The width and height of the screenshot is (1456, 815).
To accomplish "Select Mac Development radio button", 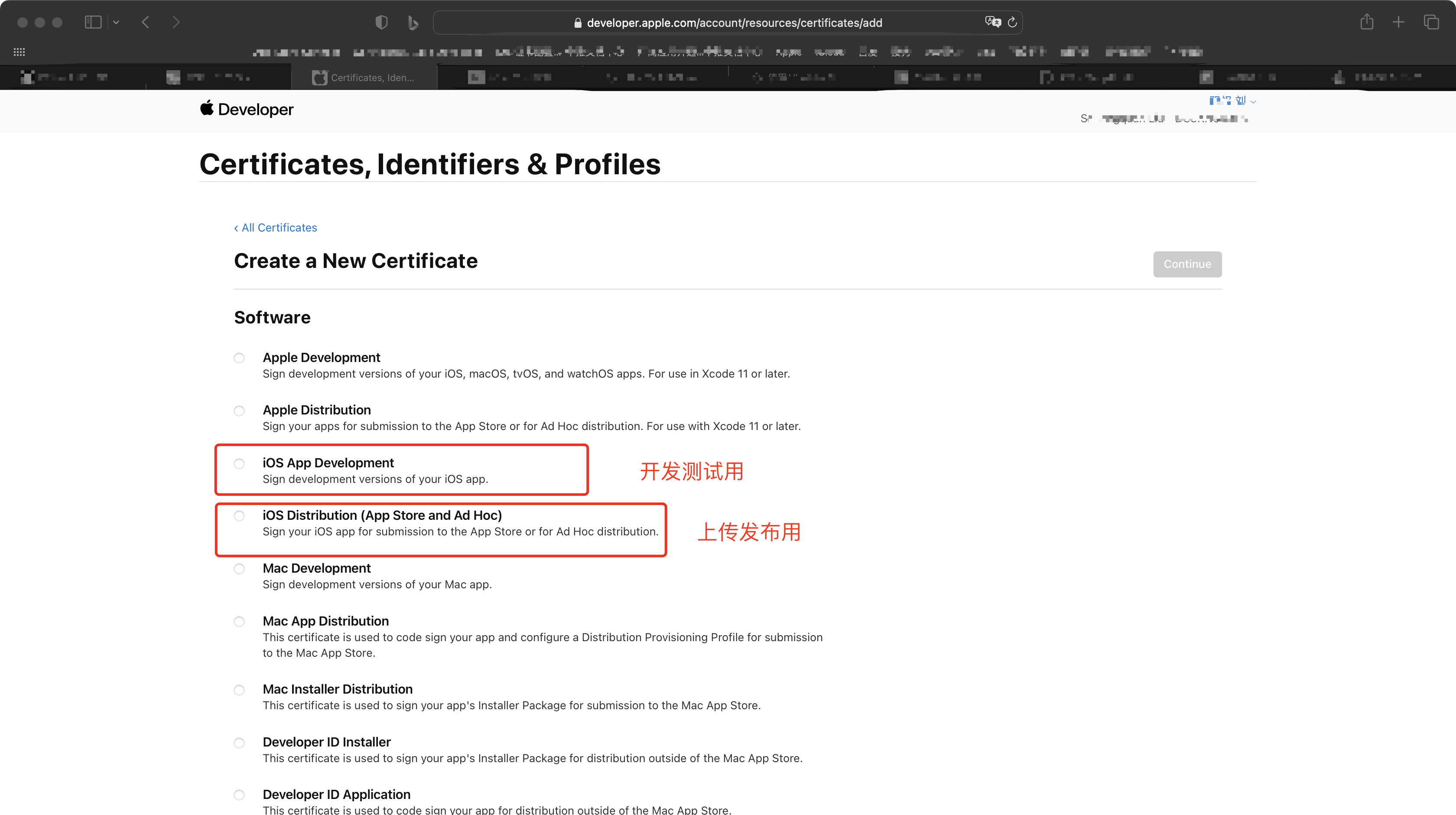I will tap(239, 569).
